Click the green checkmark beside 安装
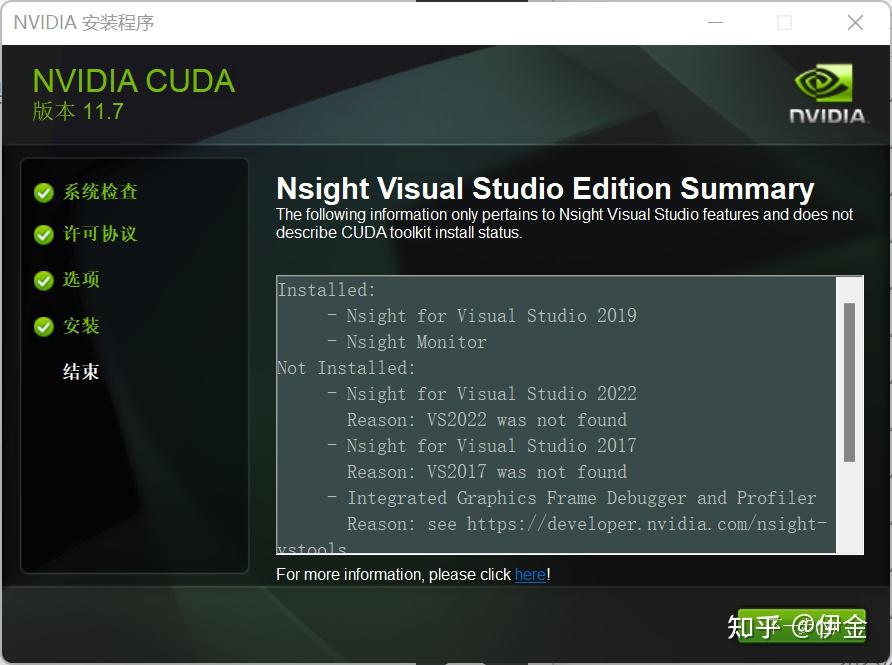 [x=44, y=326]
